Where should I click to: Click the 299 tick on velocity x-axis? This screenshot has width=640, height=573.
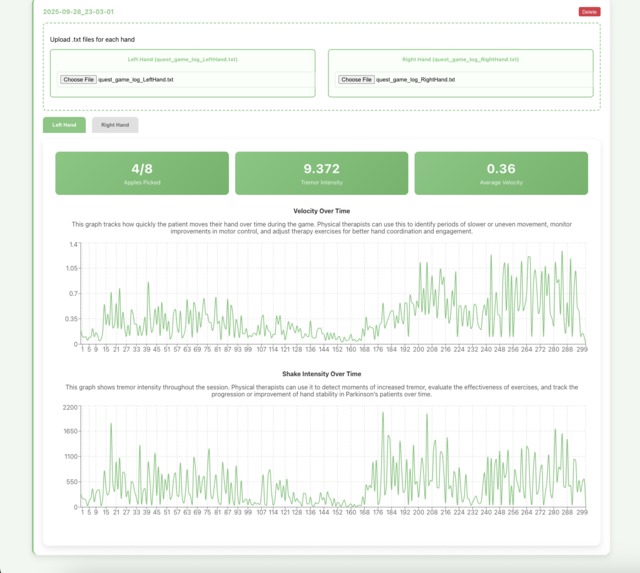[x=582, y=349]
